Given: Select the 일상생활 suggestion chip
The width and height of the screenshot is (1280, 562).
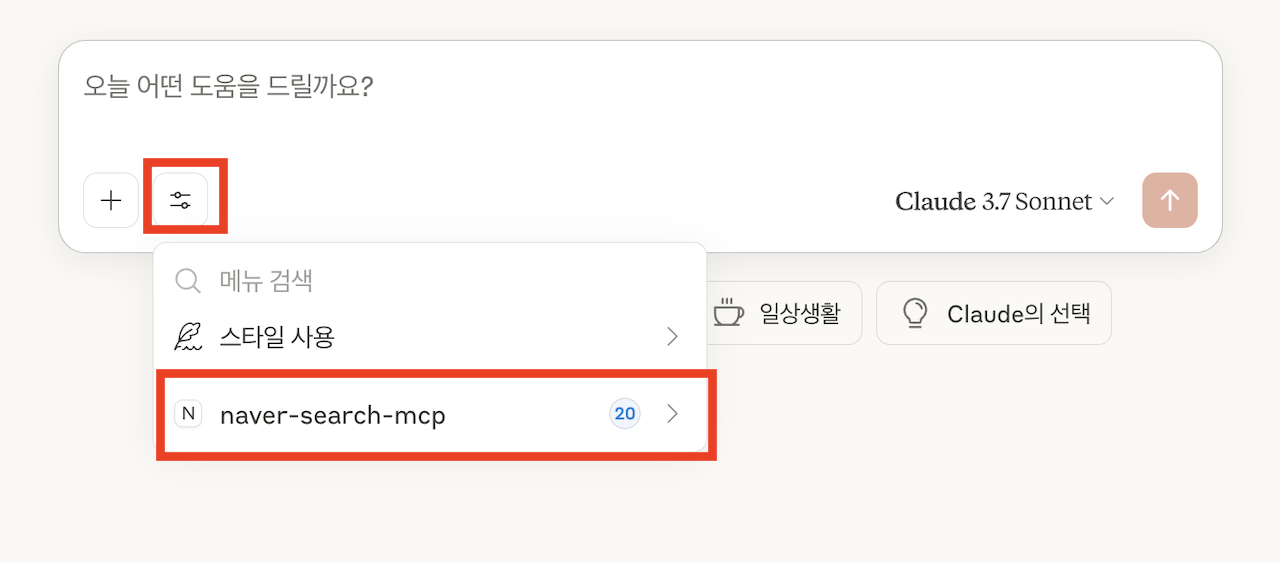Looking at the screenshot, I should point(785,313).
